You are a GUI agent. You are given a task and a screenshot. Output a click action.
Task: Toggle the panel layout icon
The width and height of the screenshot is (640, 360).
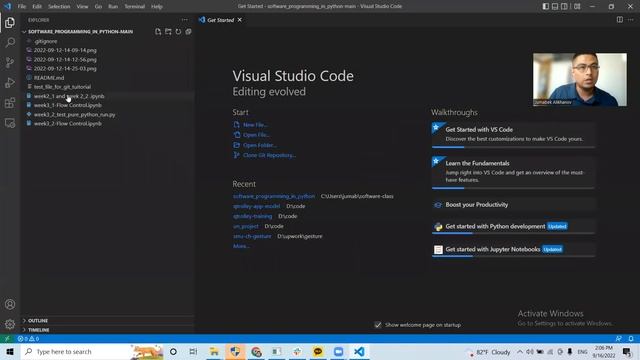[x=555, y=6]
